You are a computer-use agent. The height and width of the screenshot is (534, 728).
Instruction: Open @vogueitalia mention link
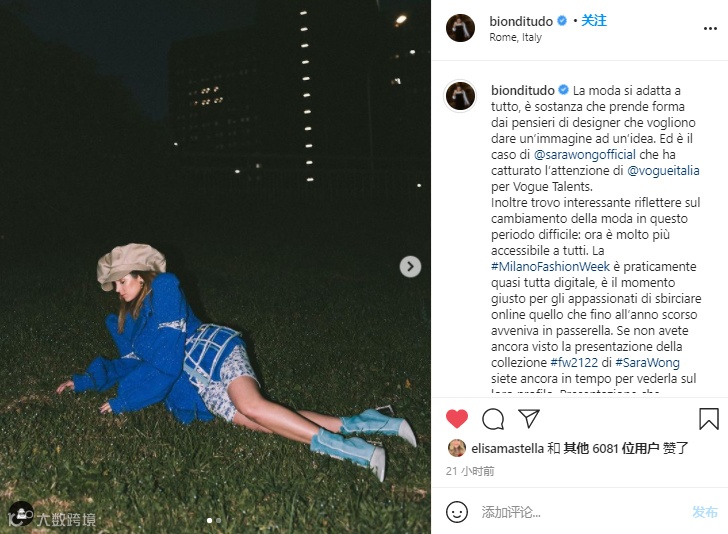663,170
